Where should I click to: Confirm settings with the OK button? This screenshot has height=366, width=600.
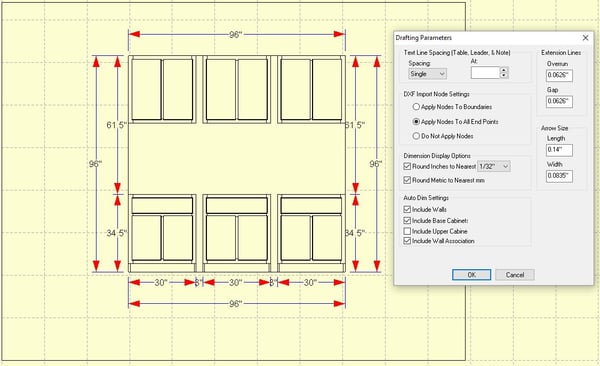pyautogui.click(x=471, y=274)
